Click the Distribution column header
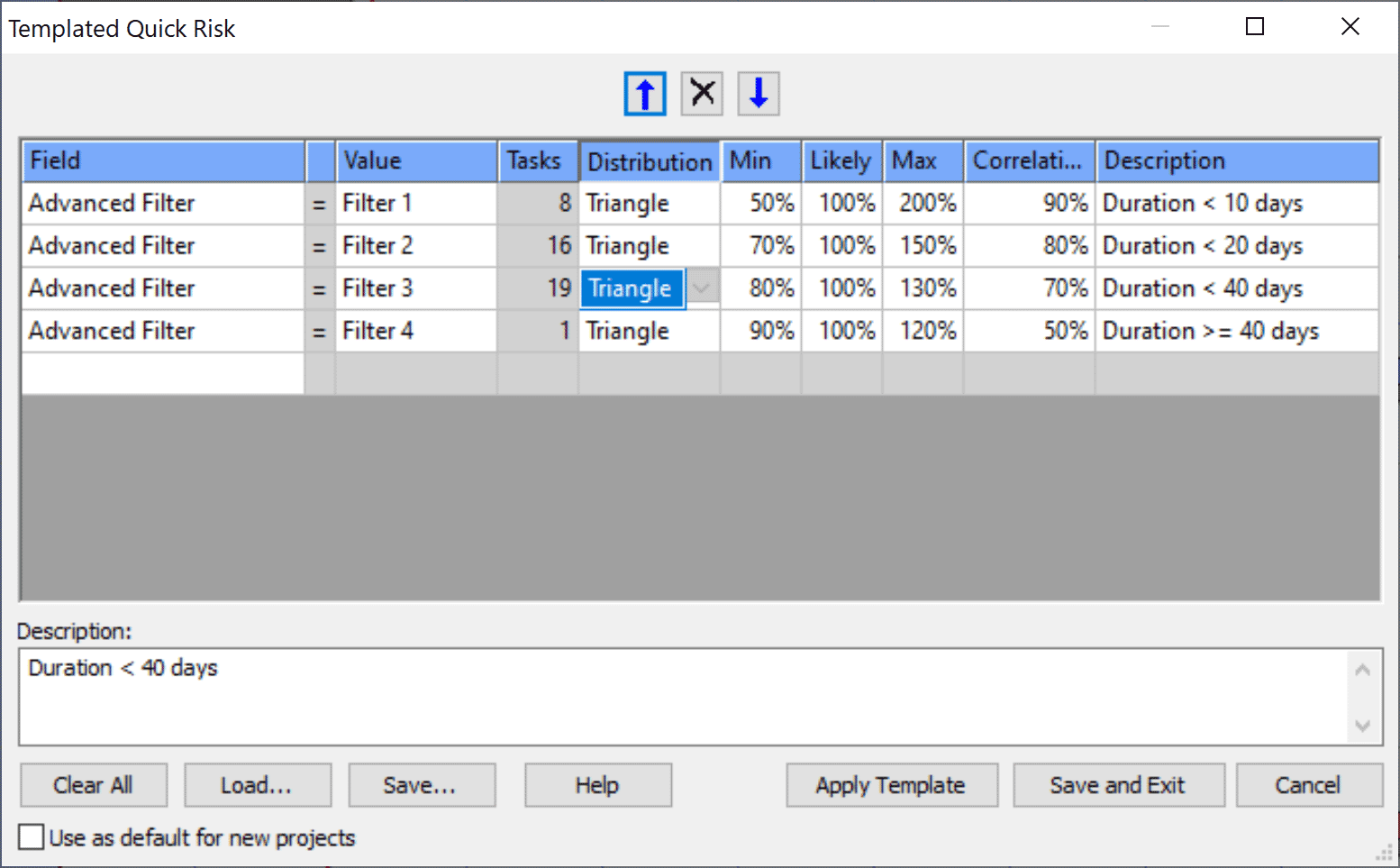 point(649,161)
